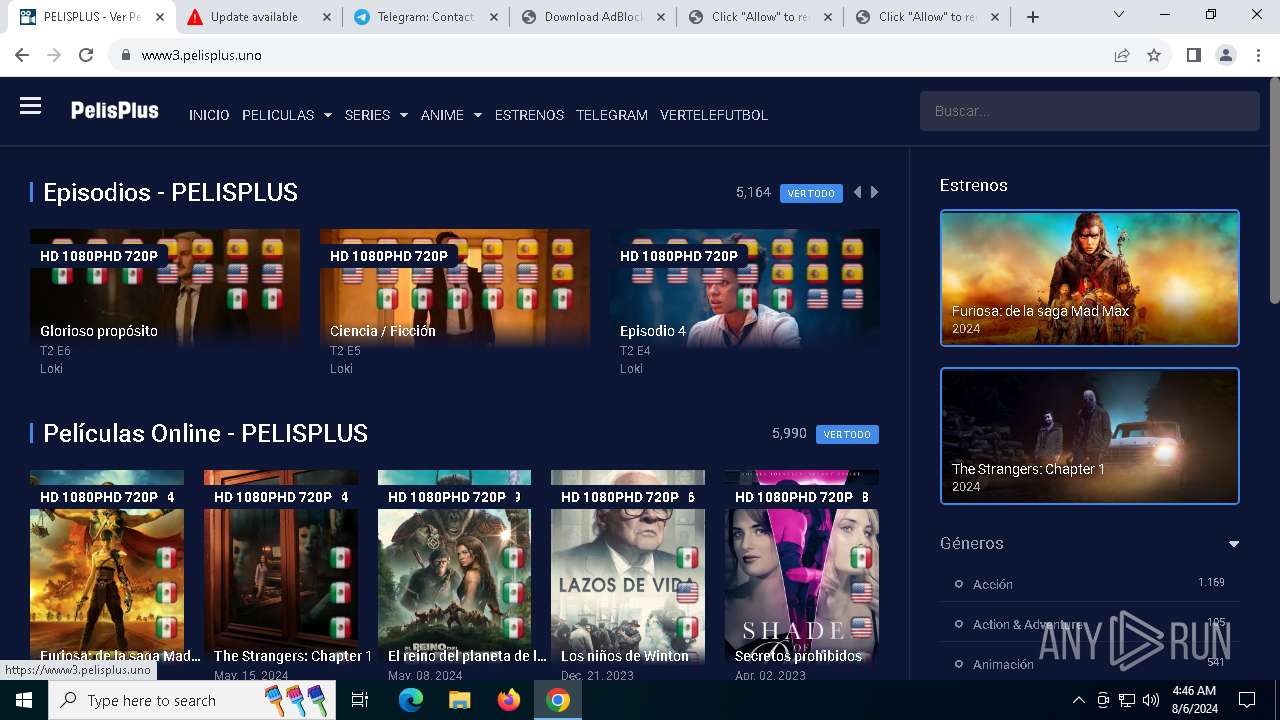Open ESTRENOS page
The image size is (1280, 720).
pyautogui.click(x=529, y=115)
